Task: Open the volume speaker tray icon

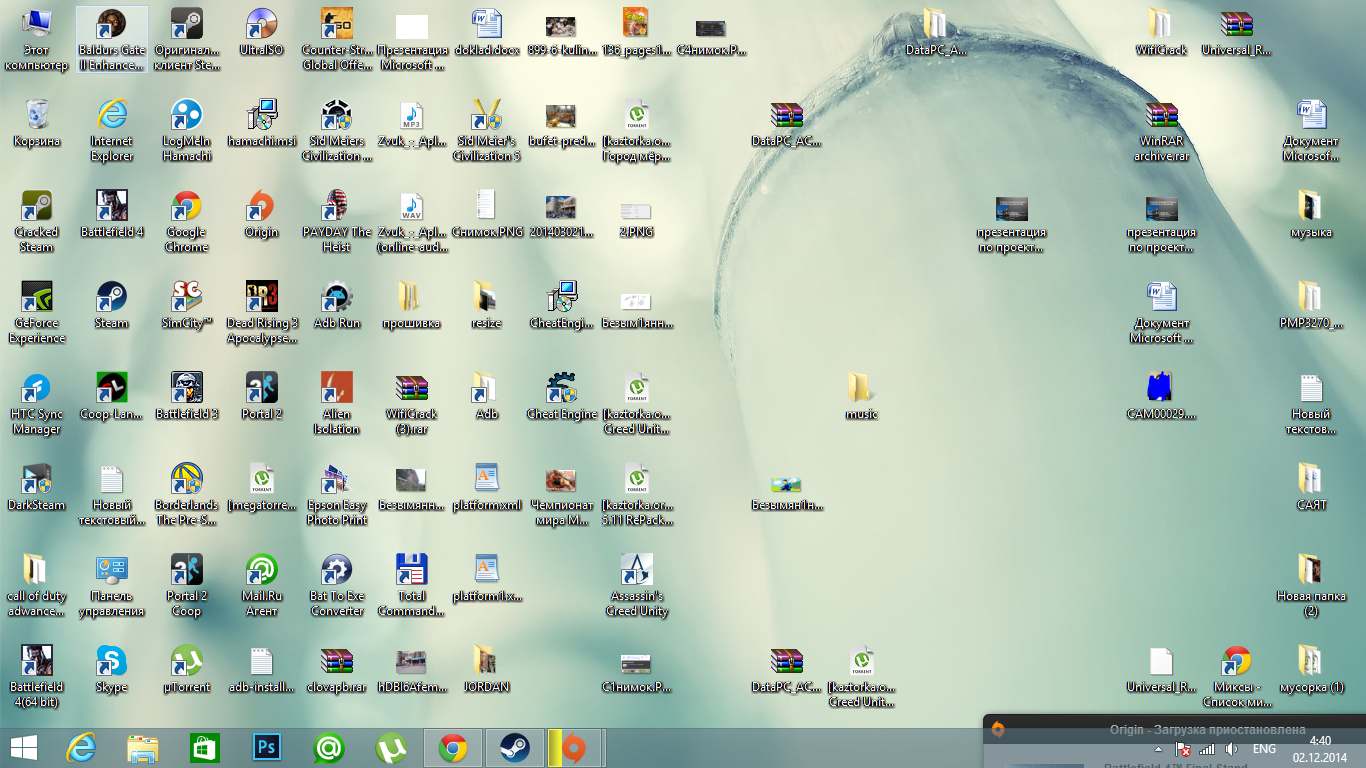Action: point(1232,749)
